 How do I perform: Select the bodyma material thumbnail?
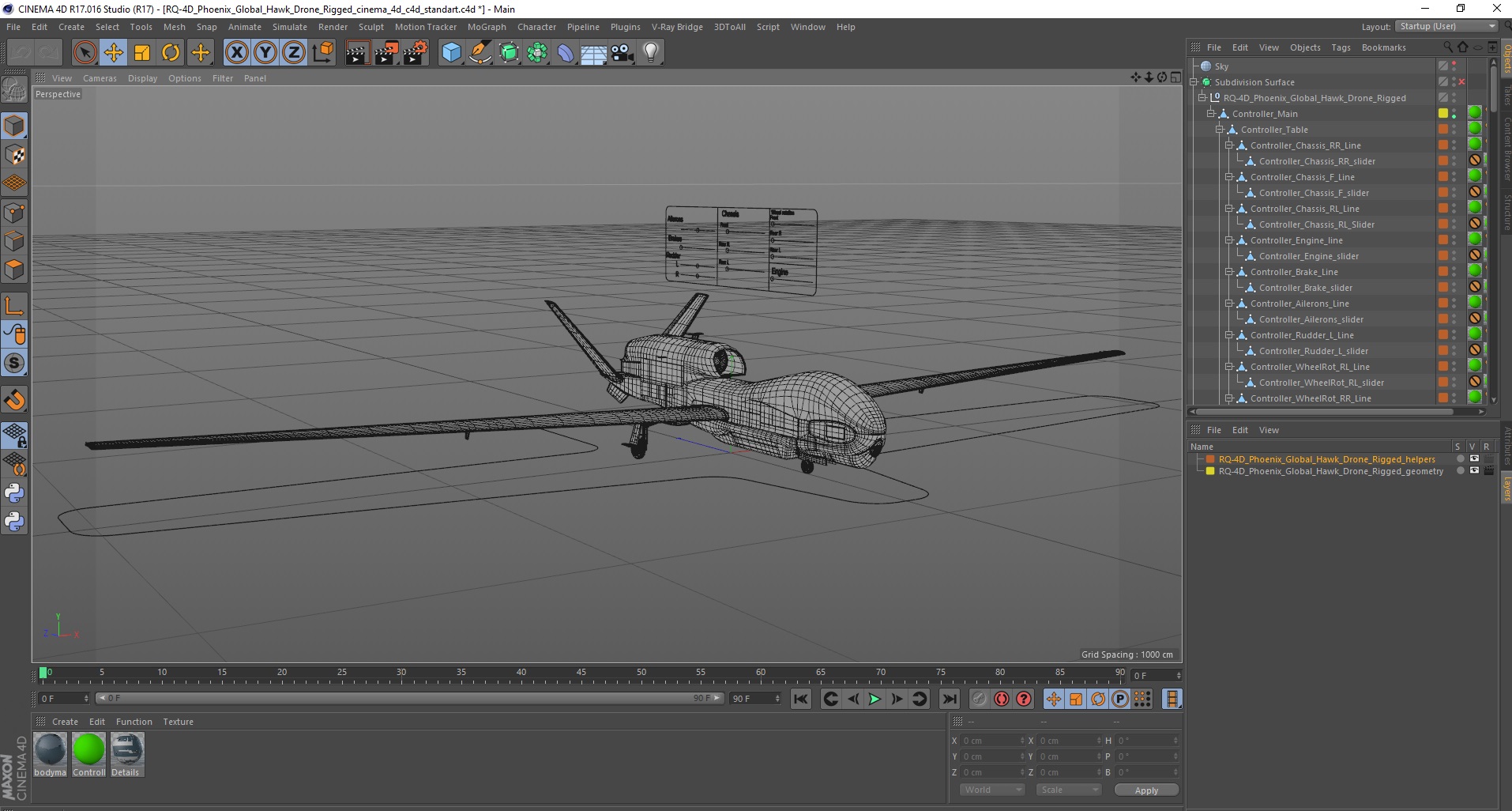(x=51, y=754)
